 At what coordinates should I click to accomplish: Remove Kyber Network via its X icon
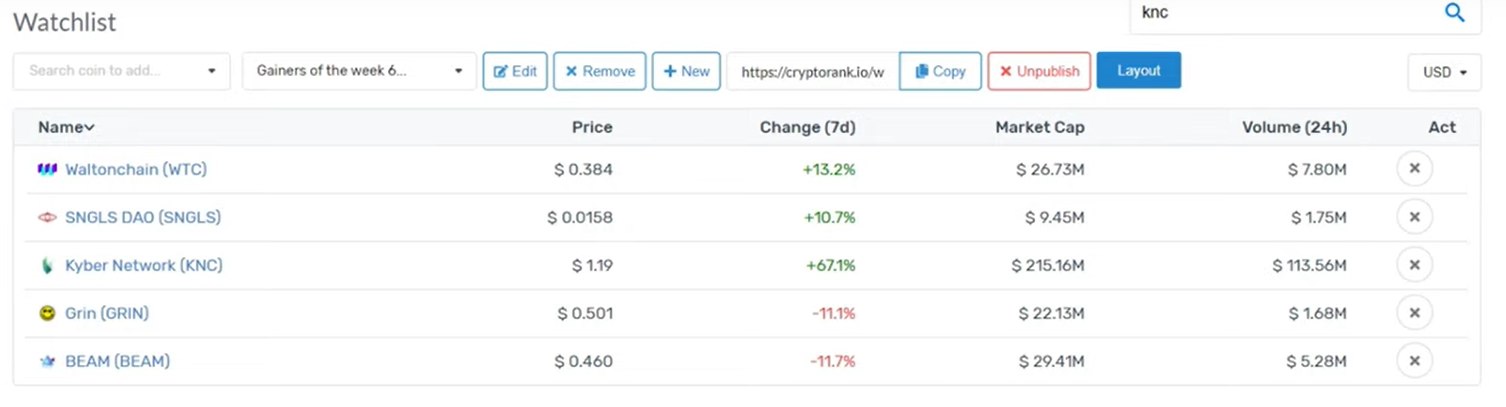click(1414, 265)
